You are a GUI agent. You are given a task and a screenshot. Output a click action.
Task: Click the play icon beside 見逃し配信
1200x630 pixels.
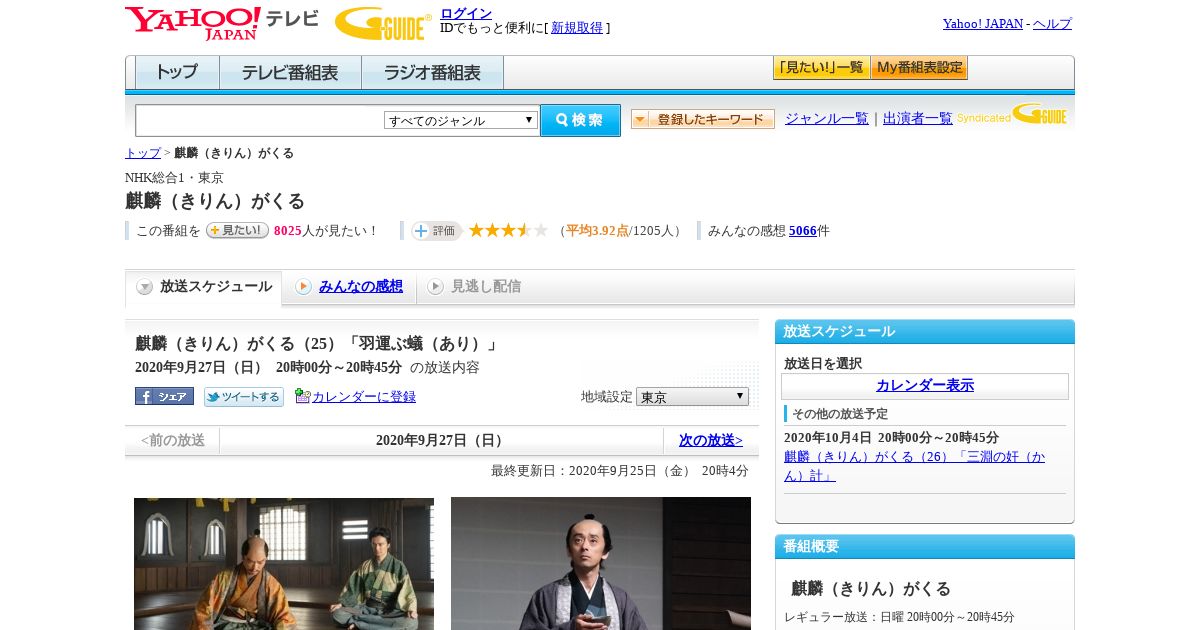click(x=435, y=287)
